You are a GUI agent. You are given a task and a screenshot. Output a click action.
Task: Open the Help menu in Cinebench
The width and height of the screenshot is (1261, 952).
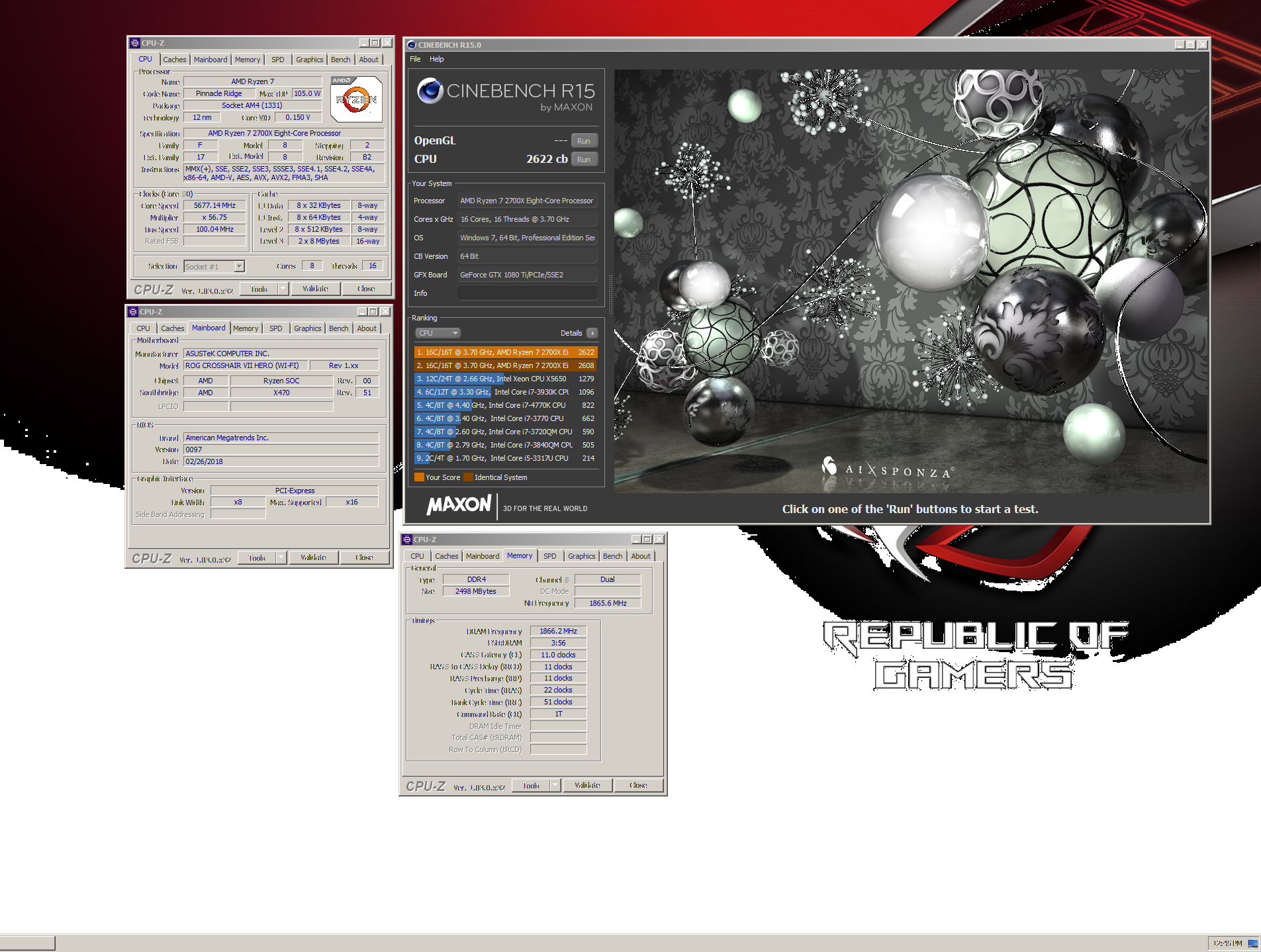(436, 59)
